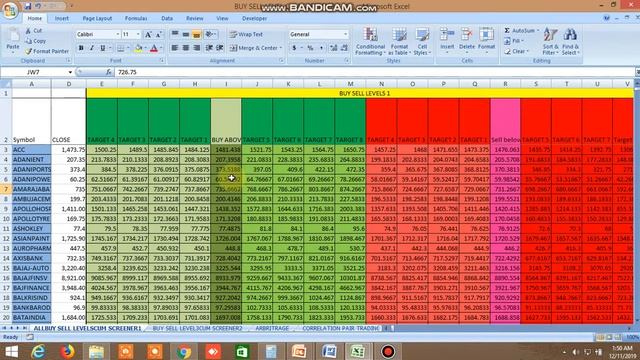Screen dimensions: 640x360
Task: Open Cell Styles gallery
Action: [422, 42]
